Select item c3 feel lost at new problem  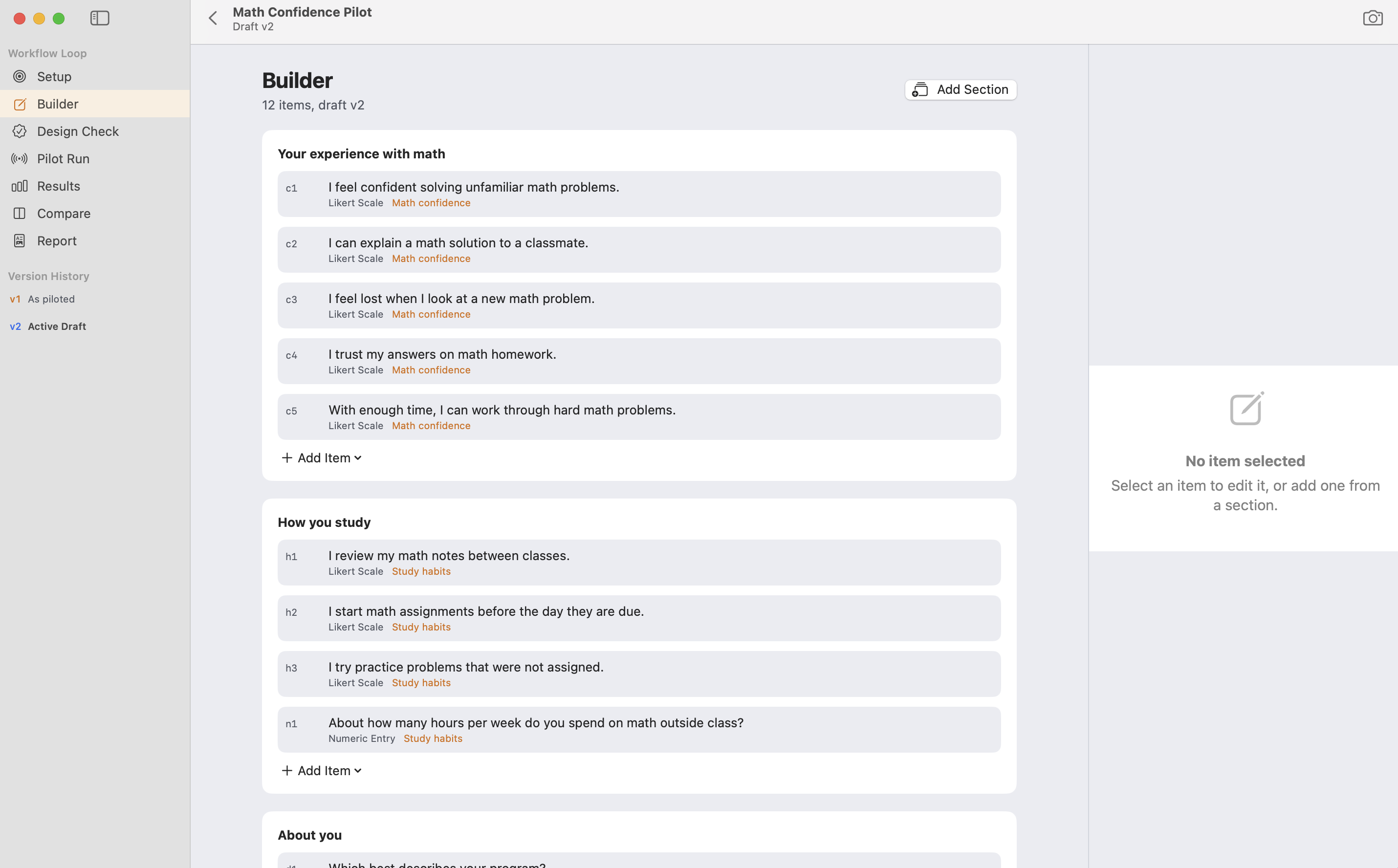coord(639,305)
